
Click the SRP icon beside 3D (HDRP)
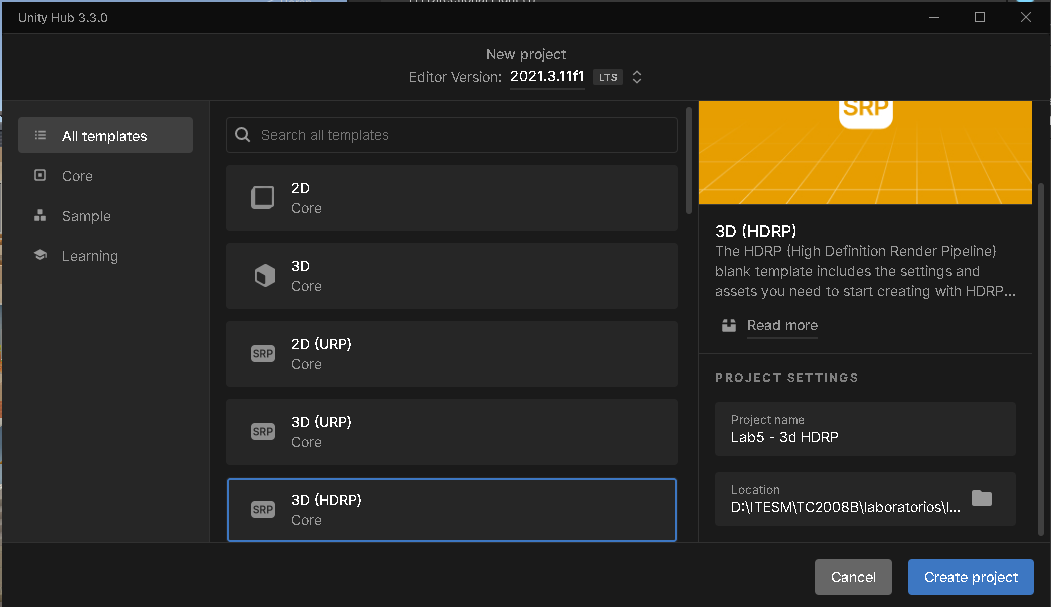(x=263, y=510)
